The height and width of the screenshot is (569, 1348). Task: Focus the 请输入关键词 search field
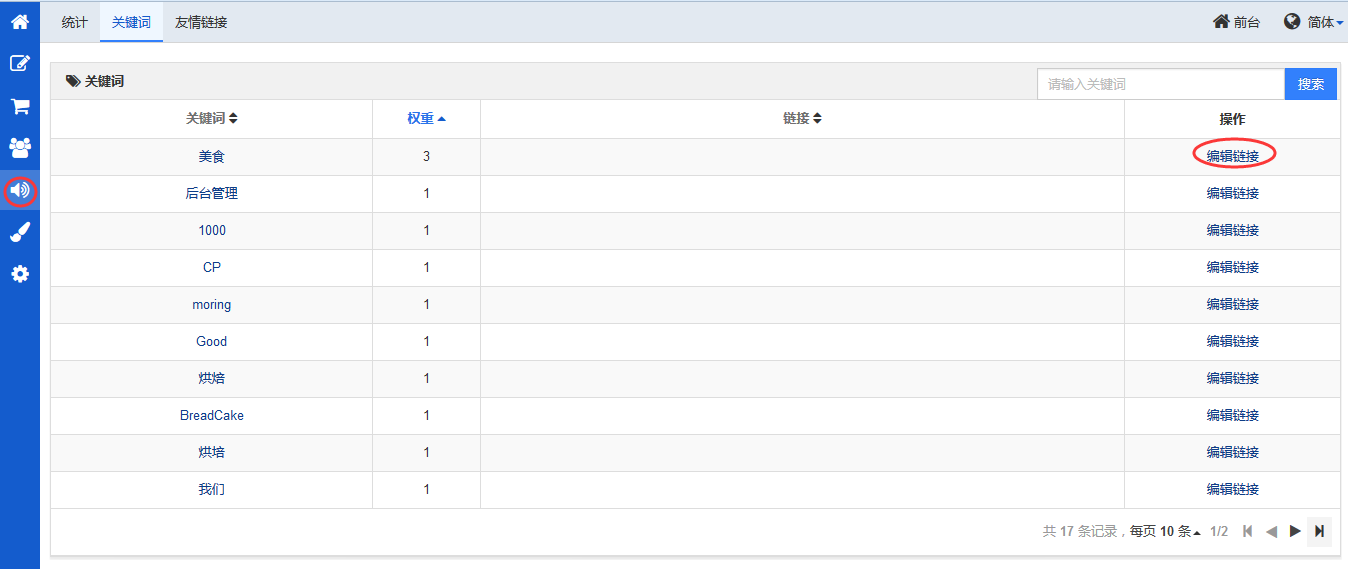(1161, 84)
